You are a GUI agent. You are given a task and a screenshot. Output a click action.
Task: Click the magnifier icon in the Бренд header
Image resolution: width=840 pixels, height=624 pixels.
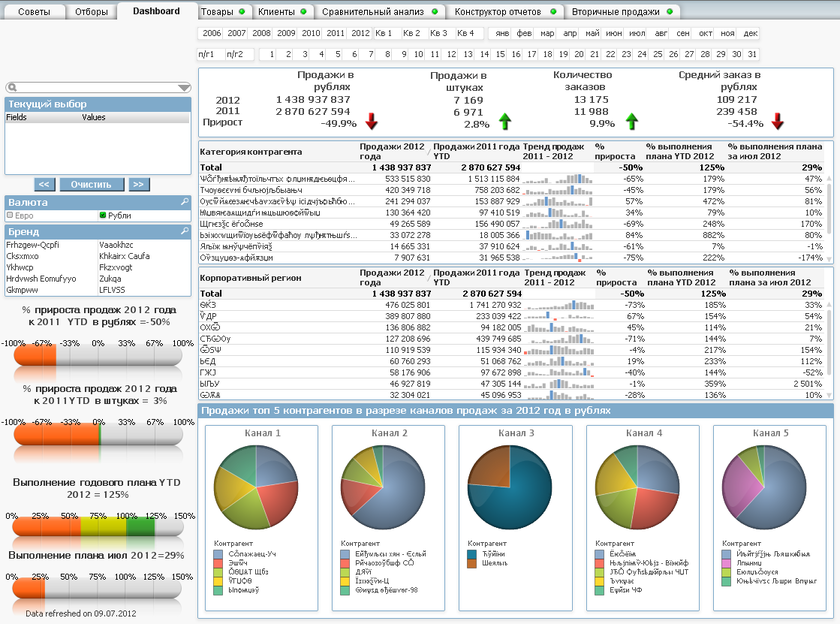(x=184, y=232)
